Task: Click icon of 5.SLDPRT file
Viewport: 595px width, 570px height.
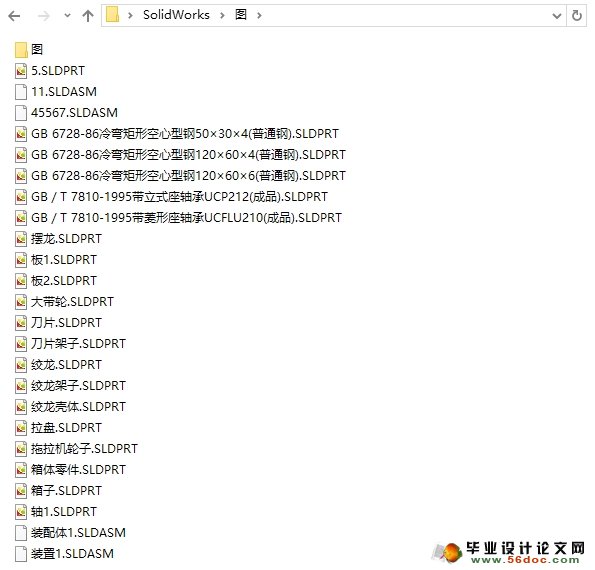Action: point(21,71)
